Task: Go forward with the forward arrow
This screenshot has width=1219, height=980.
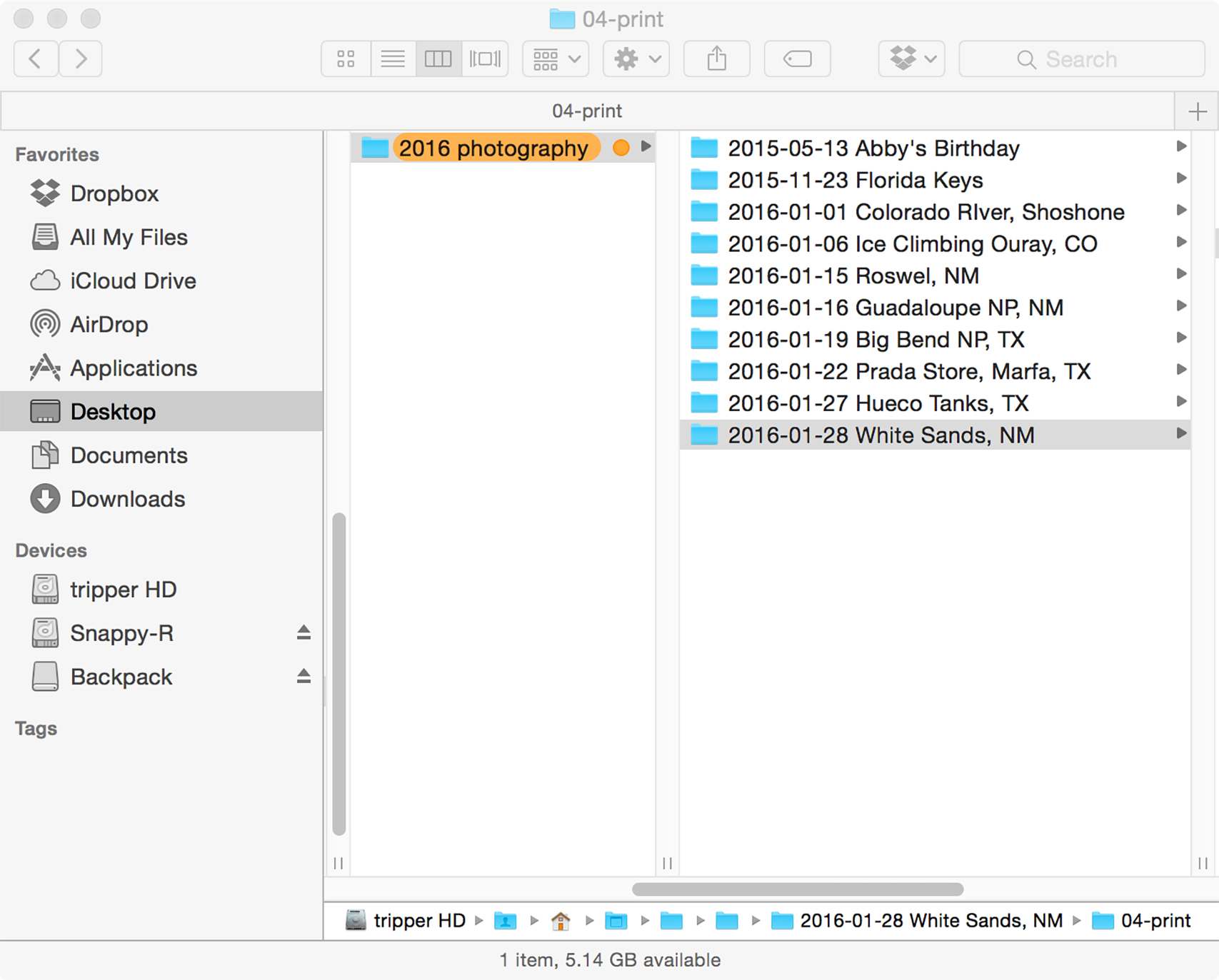Action: pos(81,59)
